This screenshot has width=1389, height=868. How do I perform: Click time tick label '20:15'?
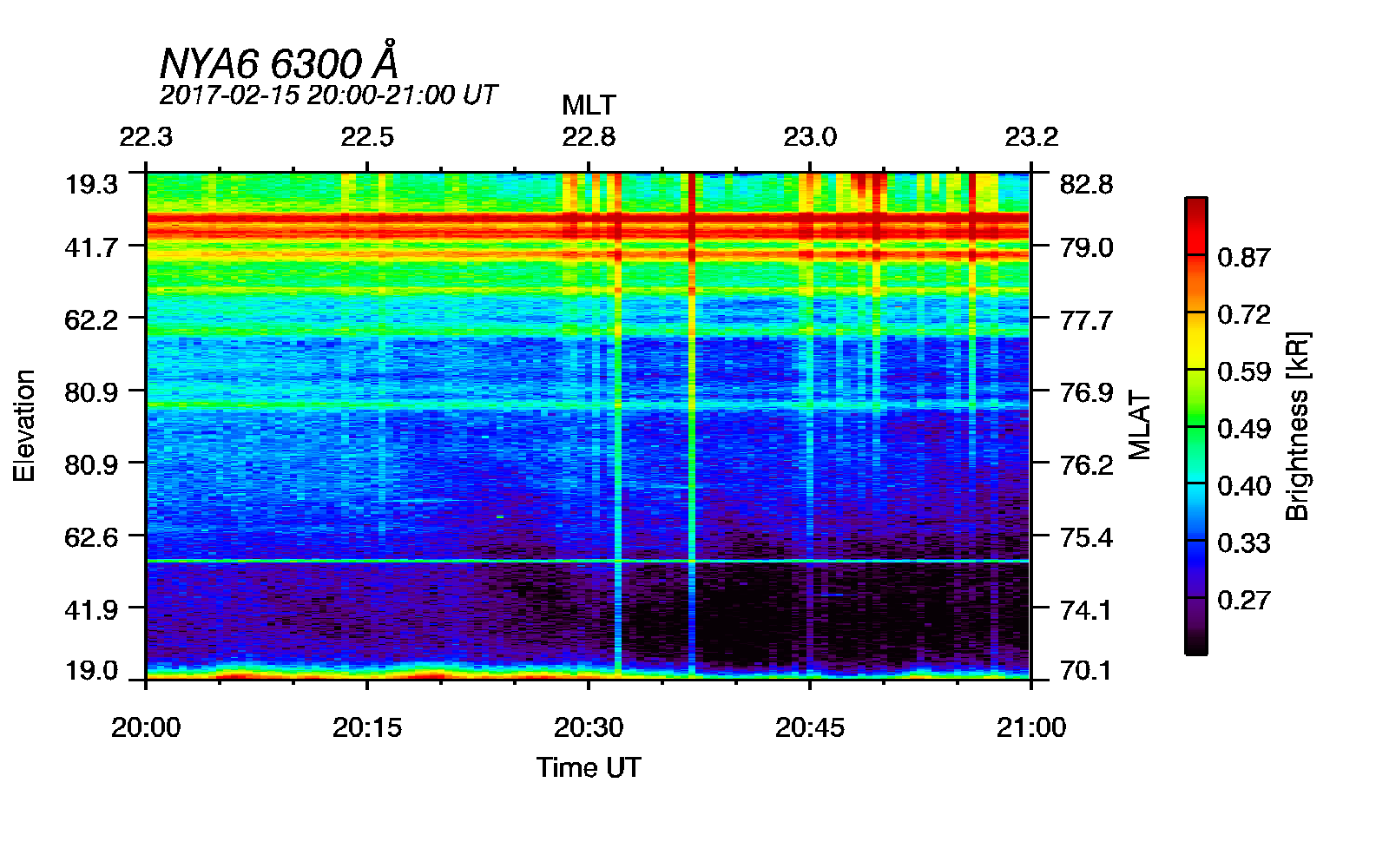(367, 727)
